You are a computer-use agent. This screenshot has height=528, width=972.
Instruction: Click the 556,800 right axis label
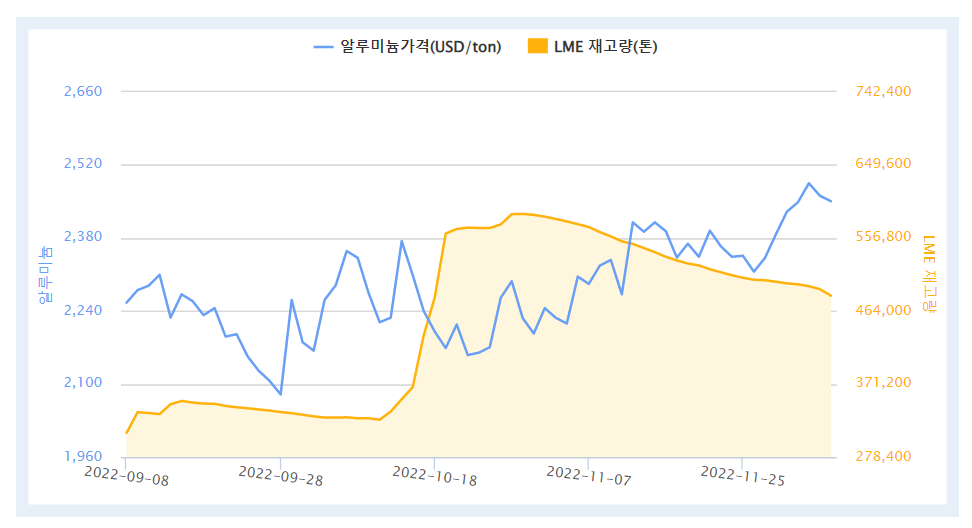point(883,237)
